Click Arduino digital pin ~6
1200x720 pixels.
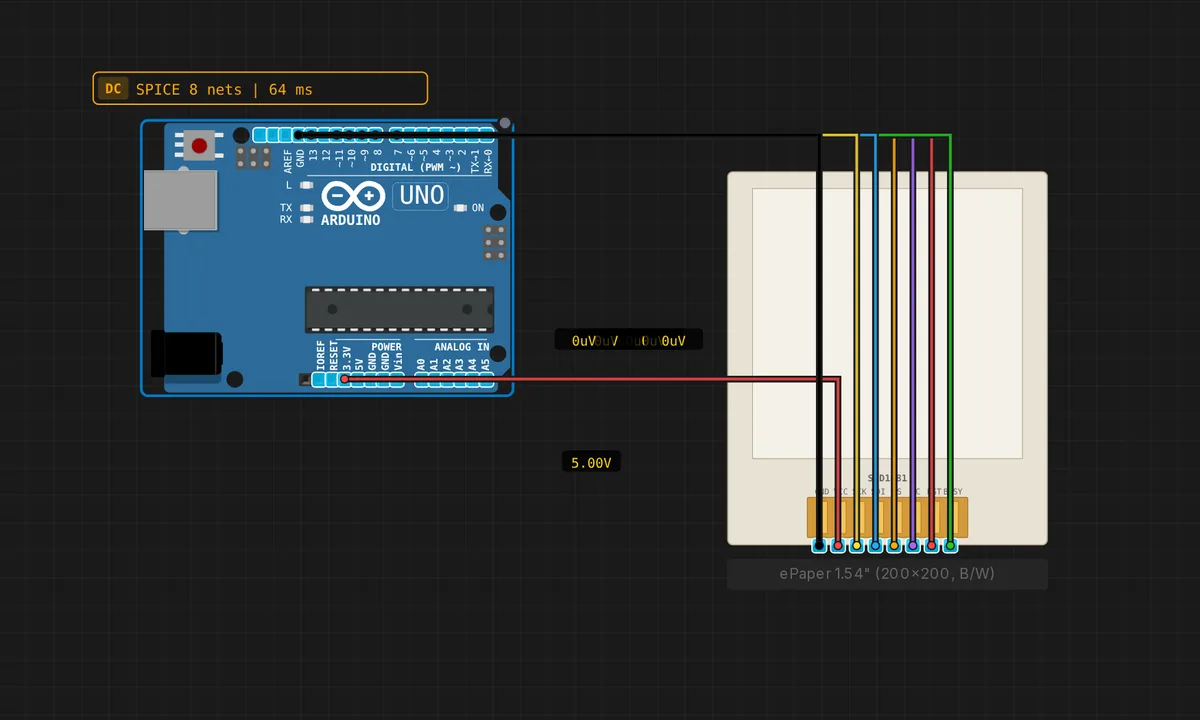pos(409,135)
